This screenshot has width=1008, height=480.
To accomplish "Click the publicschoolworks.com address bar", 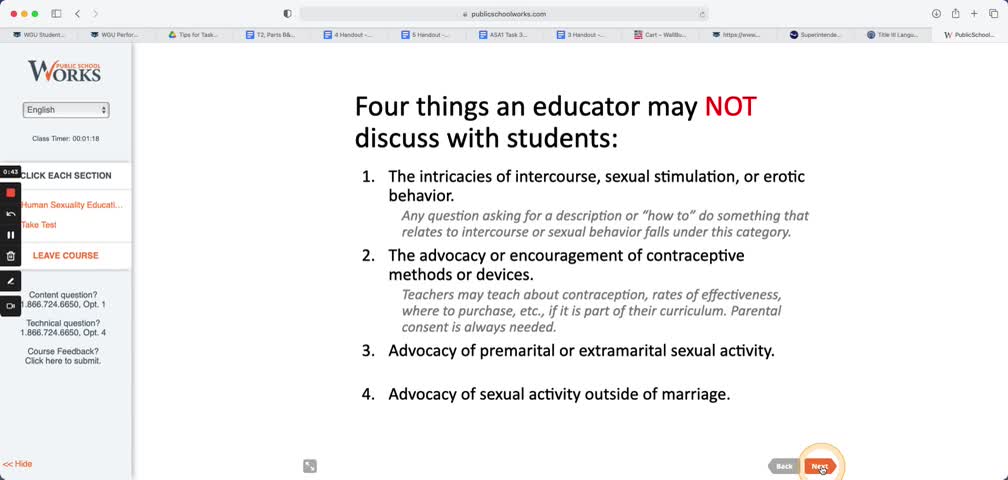I will pos(504,13).
